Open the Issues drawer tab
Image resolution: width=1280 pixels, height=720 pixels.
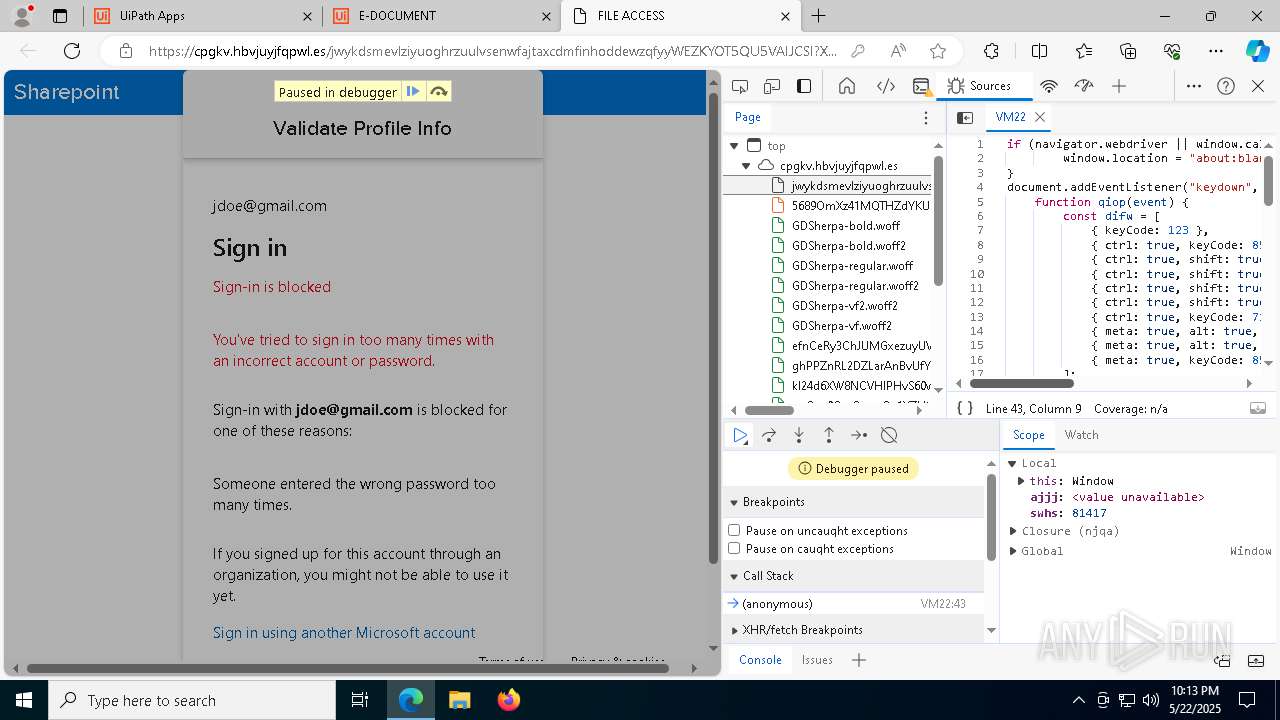tap(817, 660)
